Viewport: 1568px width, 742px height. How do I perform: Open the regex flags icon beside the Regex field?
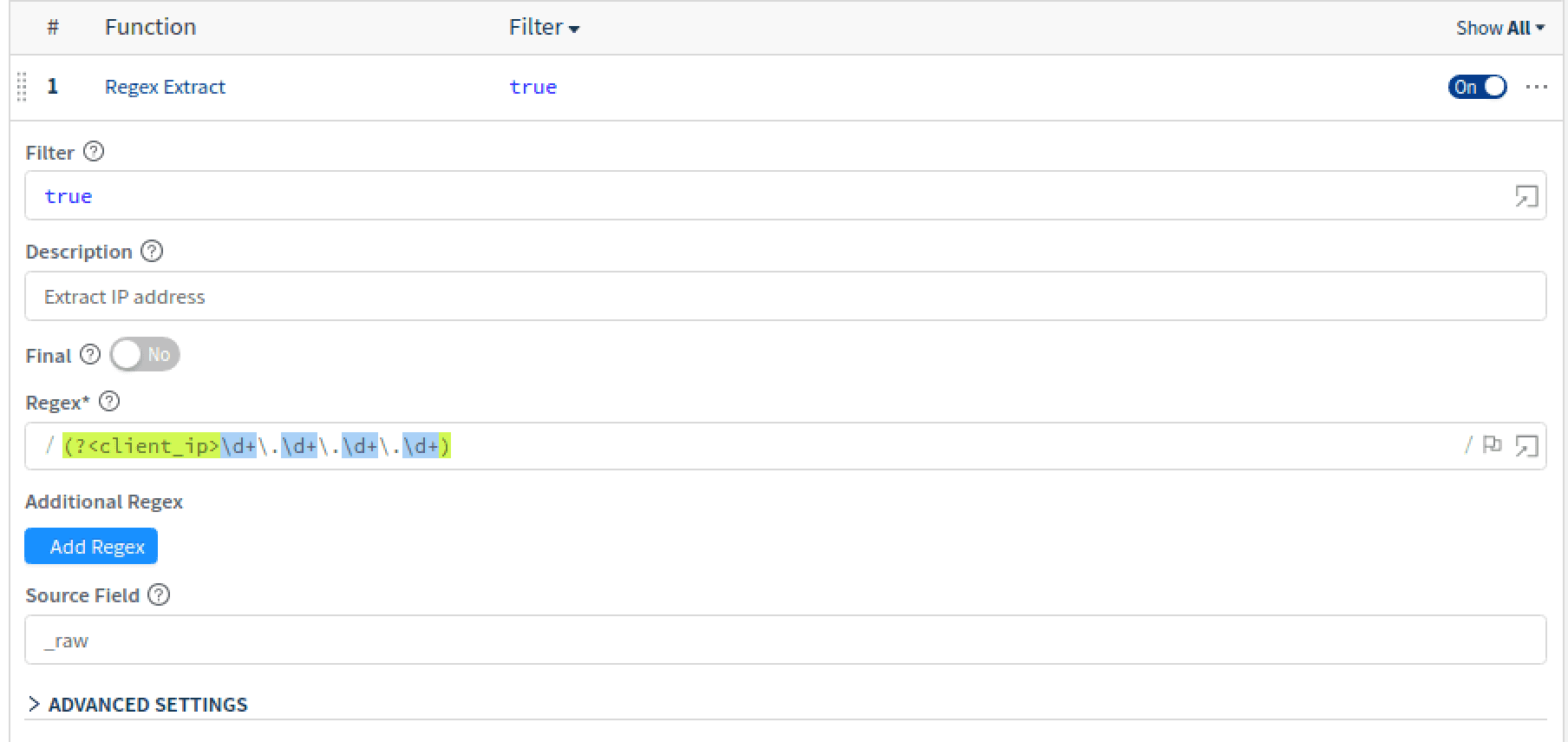click(1493, 444)
